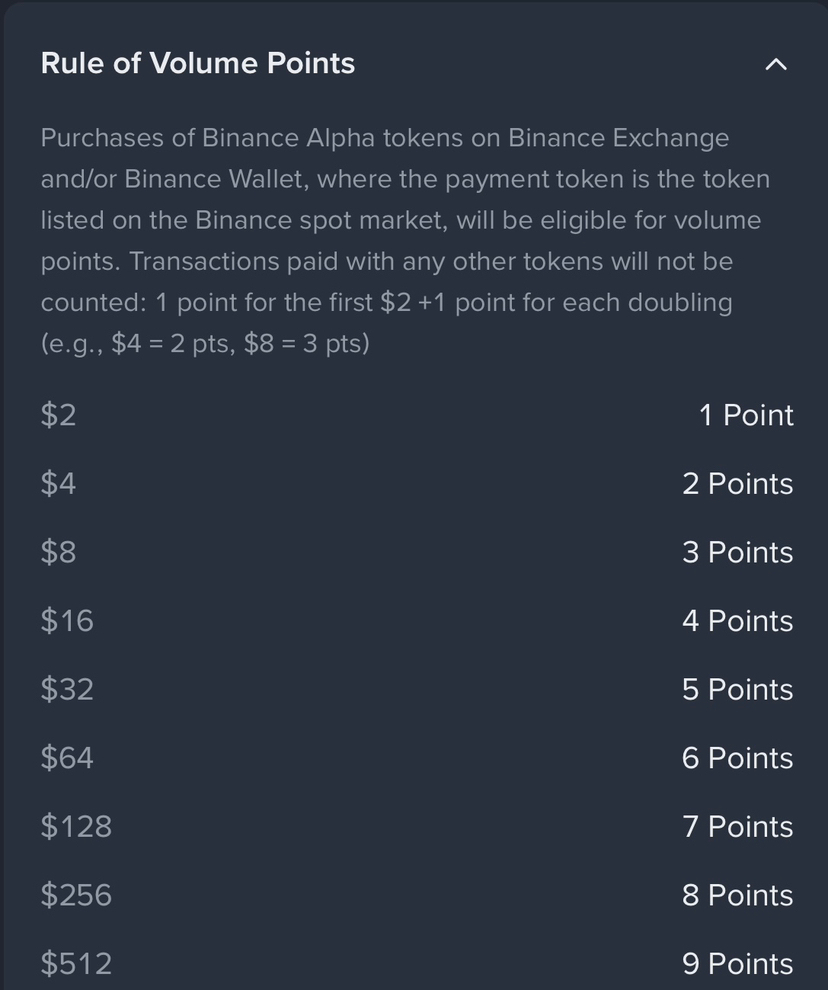Select the $256 amount label

[x=76, y=895]
